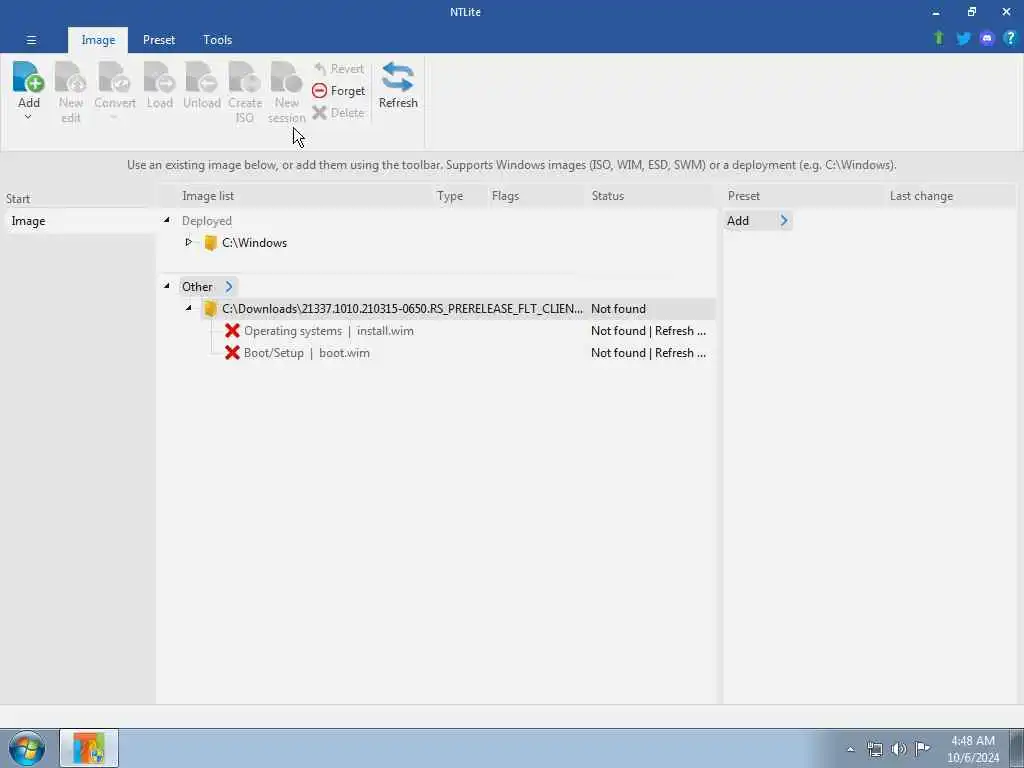Open the Tools ribbon tab
The image size is (1024, 768).
pos(217,40)
